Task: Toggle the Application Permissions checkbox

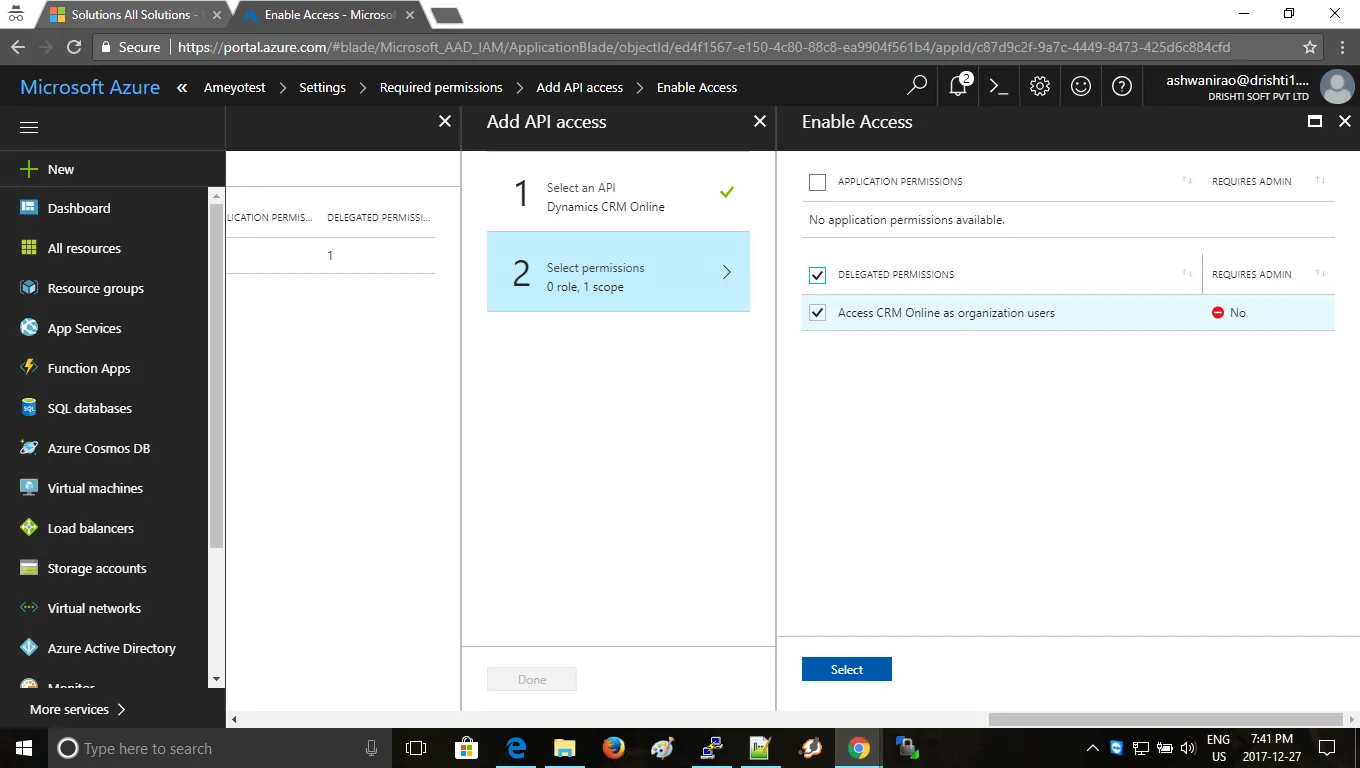Action: pyautogui.click(x=818, y=182)
